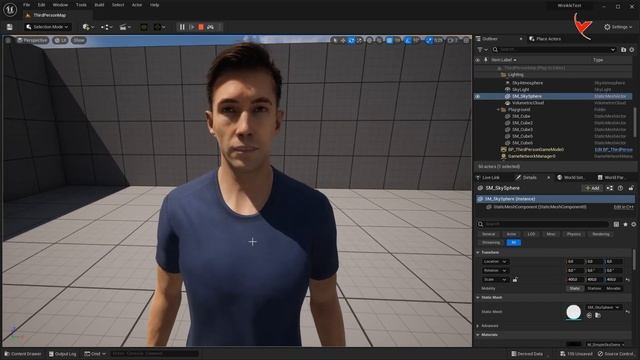Sort Outliner by Item Label
640x360 pixels.
pos(503,60)
